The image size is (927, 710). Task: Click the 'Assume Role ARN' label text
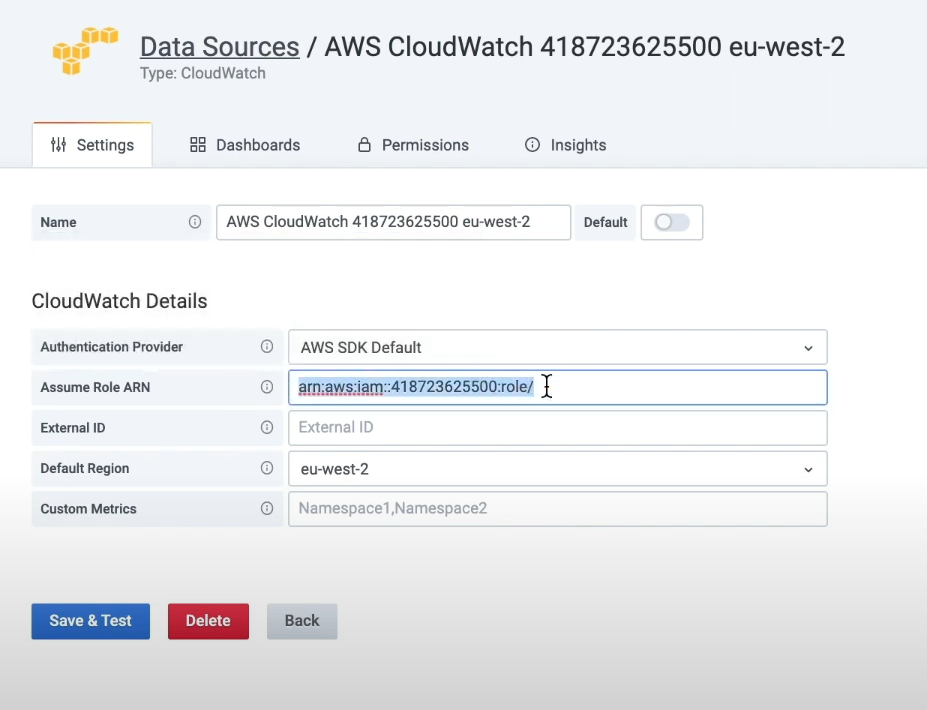coord(95,387)
